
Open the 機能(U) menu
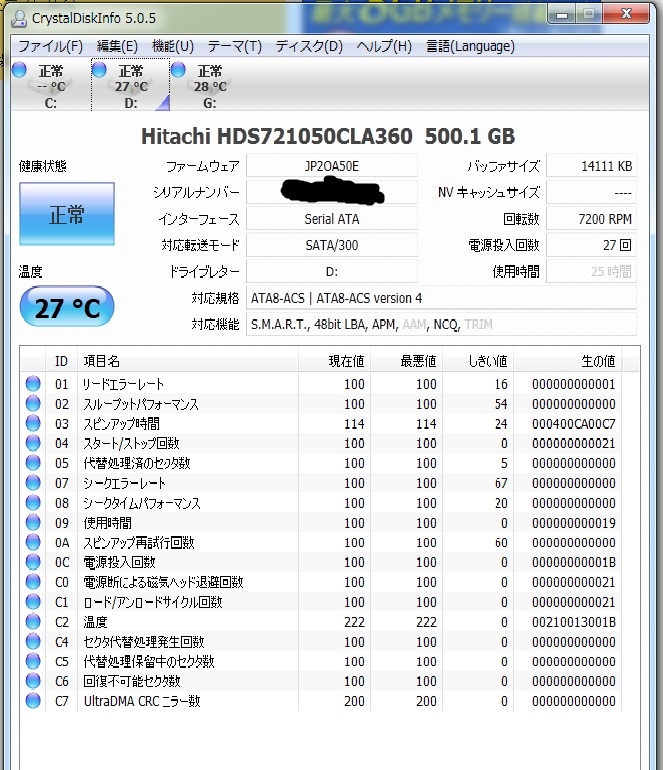tap(172, 46)
